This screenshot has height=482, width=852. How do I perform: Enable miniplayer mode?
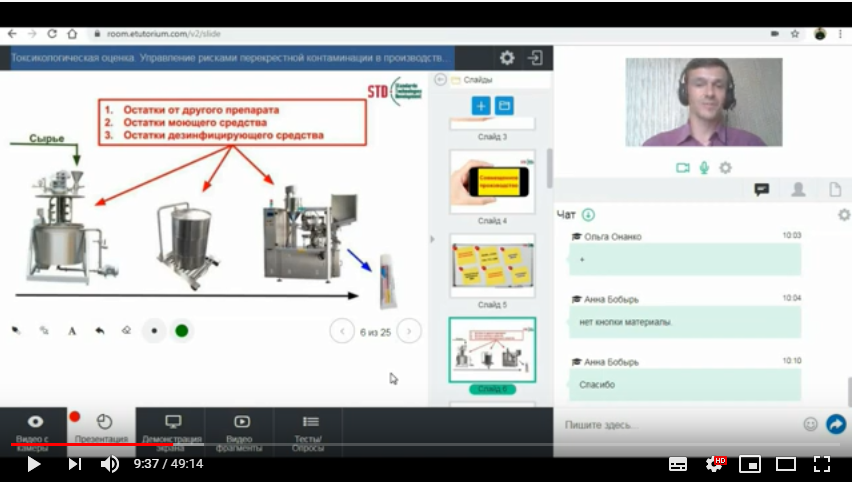[x=750, y=464]
